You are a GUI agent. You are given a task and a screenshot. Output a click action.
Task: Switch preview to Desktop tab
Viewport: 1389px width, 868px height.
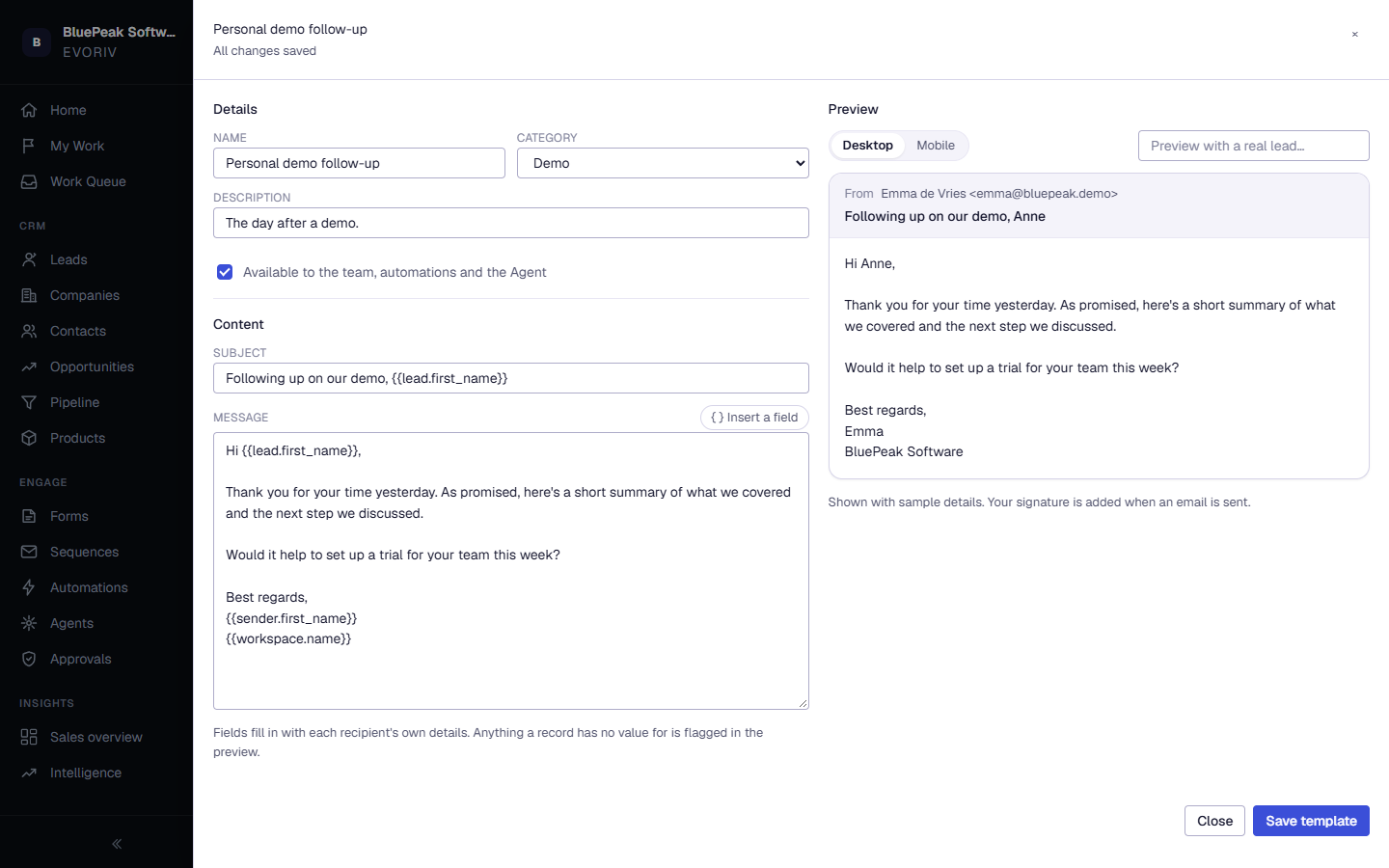coord(868,146)
